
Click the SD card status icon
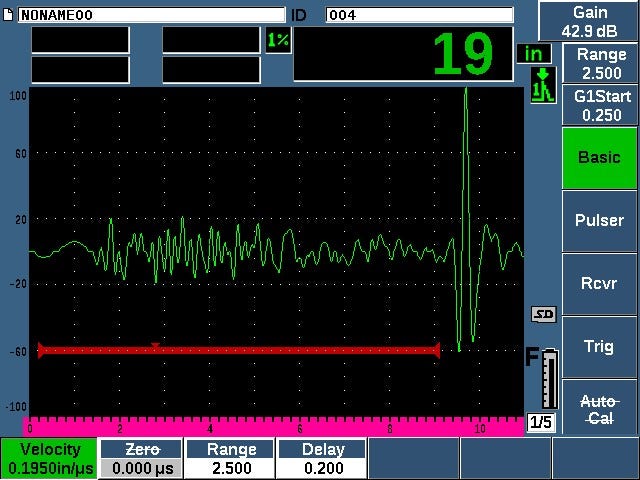pos(543,315)
